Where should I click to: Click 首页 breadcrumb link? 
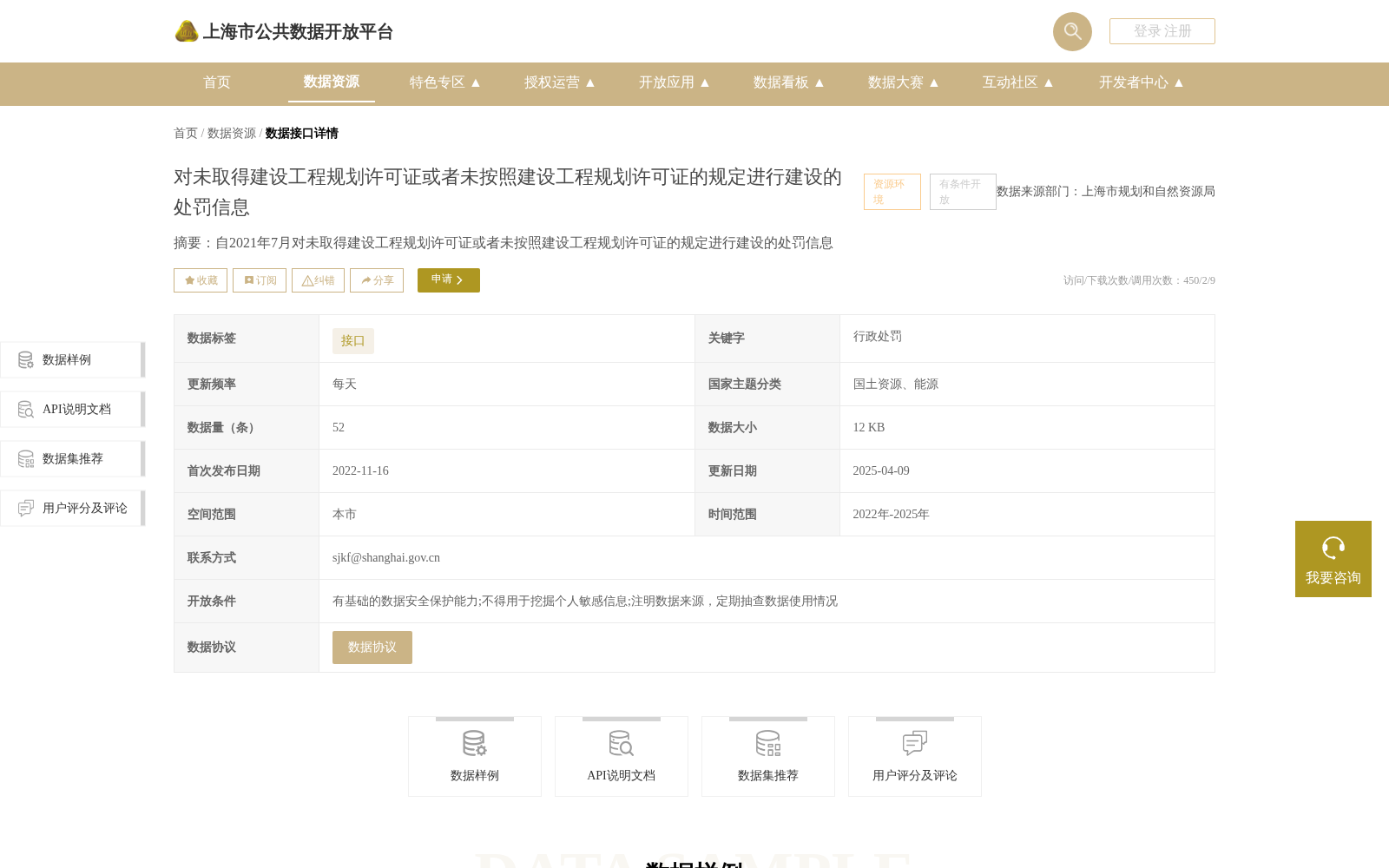click(186, 133)
